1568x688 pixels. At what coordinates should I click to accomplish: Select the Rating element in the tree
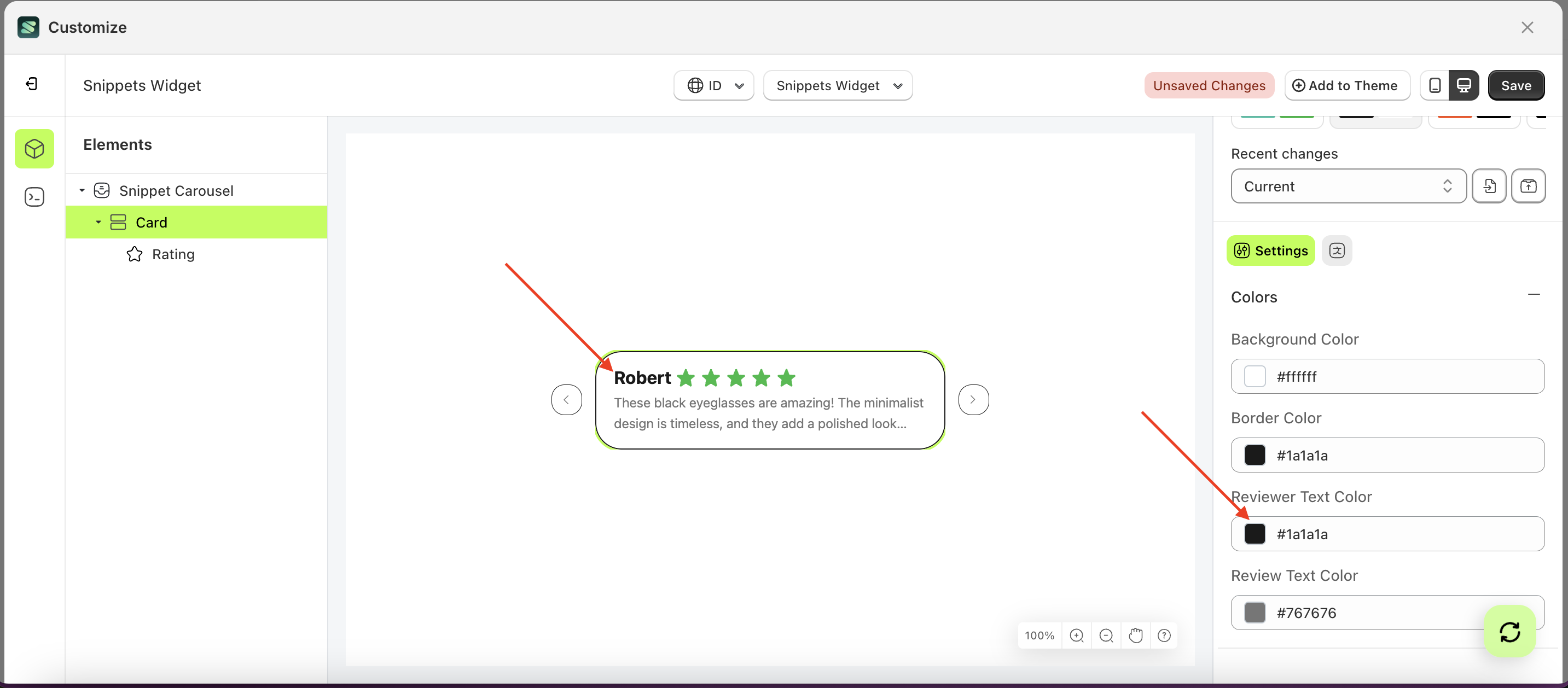(174, 254)
